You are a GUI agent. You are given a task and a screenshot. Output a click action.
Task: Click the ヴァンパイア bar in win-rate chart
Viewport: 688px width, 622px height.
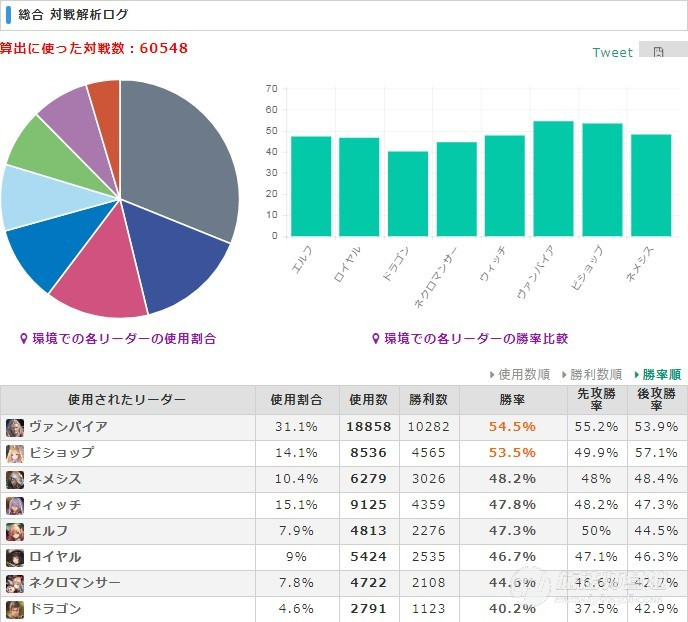click(x=553, y=179)
